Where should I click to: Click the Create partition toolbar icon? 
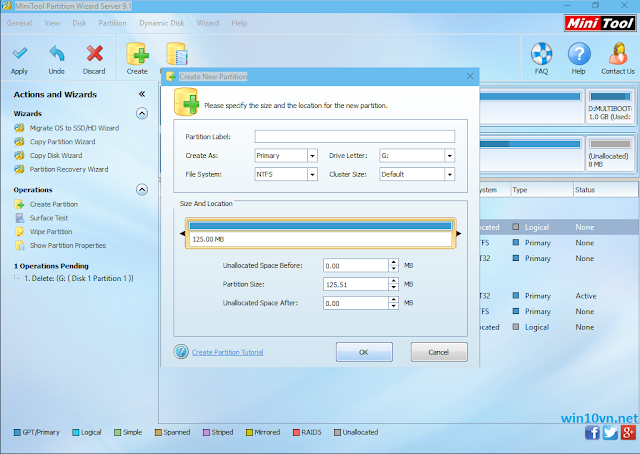tap(137, 54)
